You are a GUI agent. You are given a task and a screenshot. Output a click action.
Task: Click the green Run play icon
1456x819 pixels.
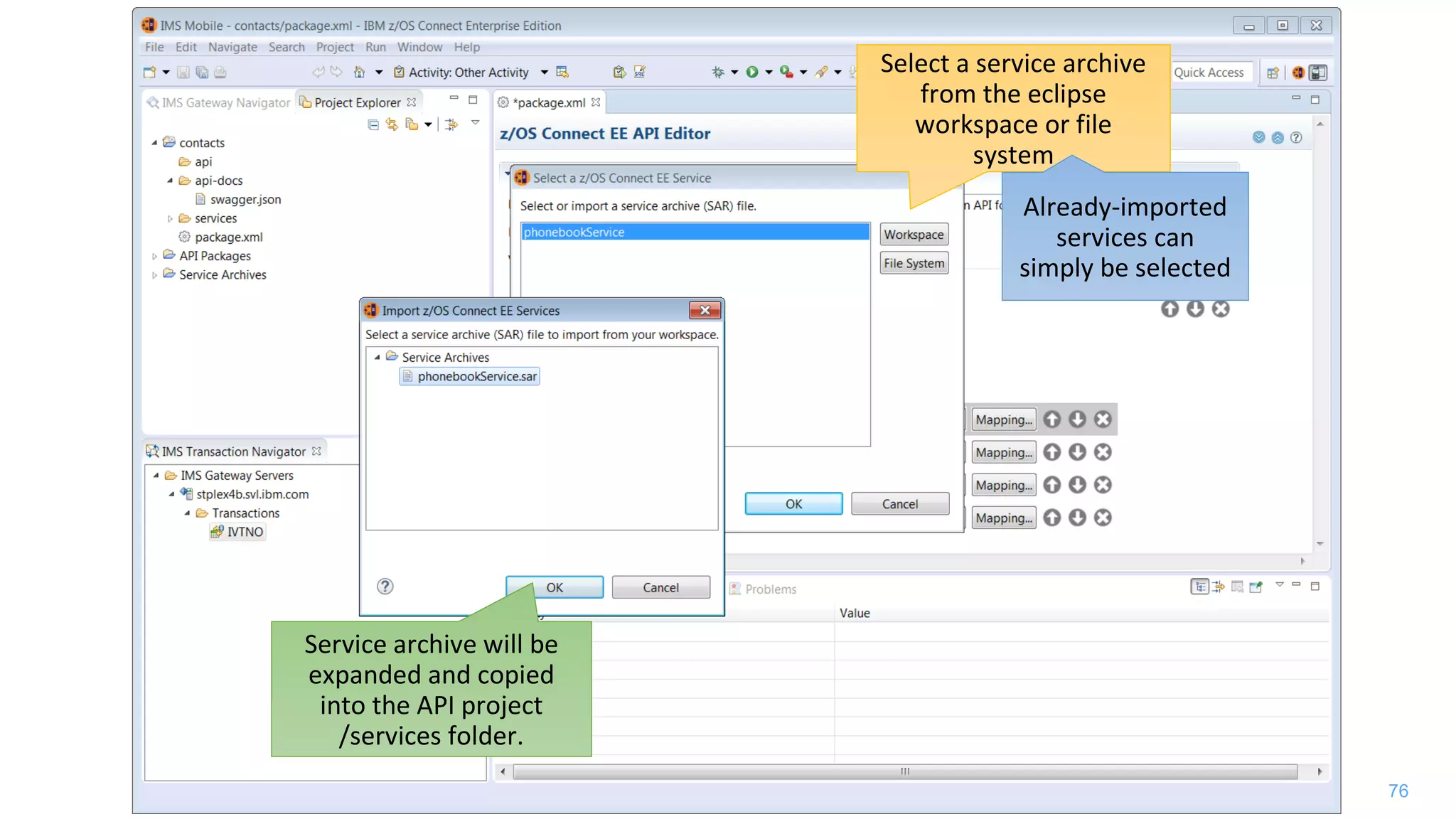click(752, 72)
